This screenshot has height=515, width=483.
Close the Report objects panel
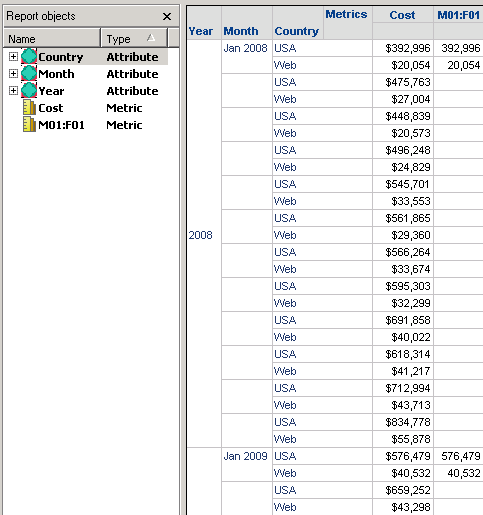point(167,16)
